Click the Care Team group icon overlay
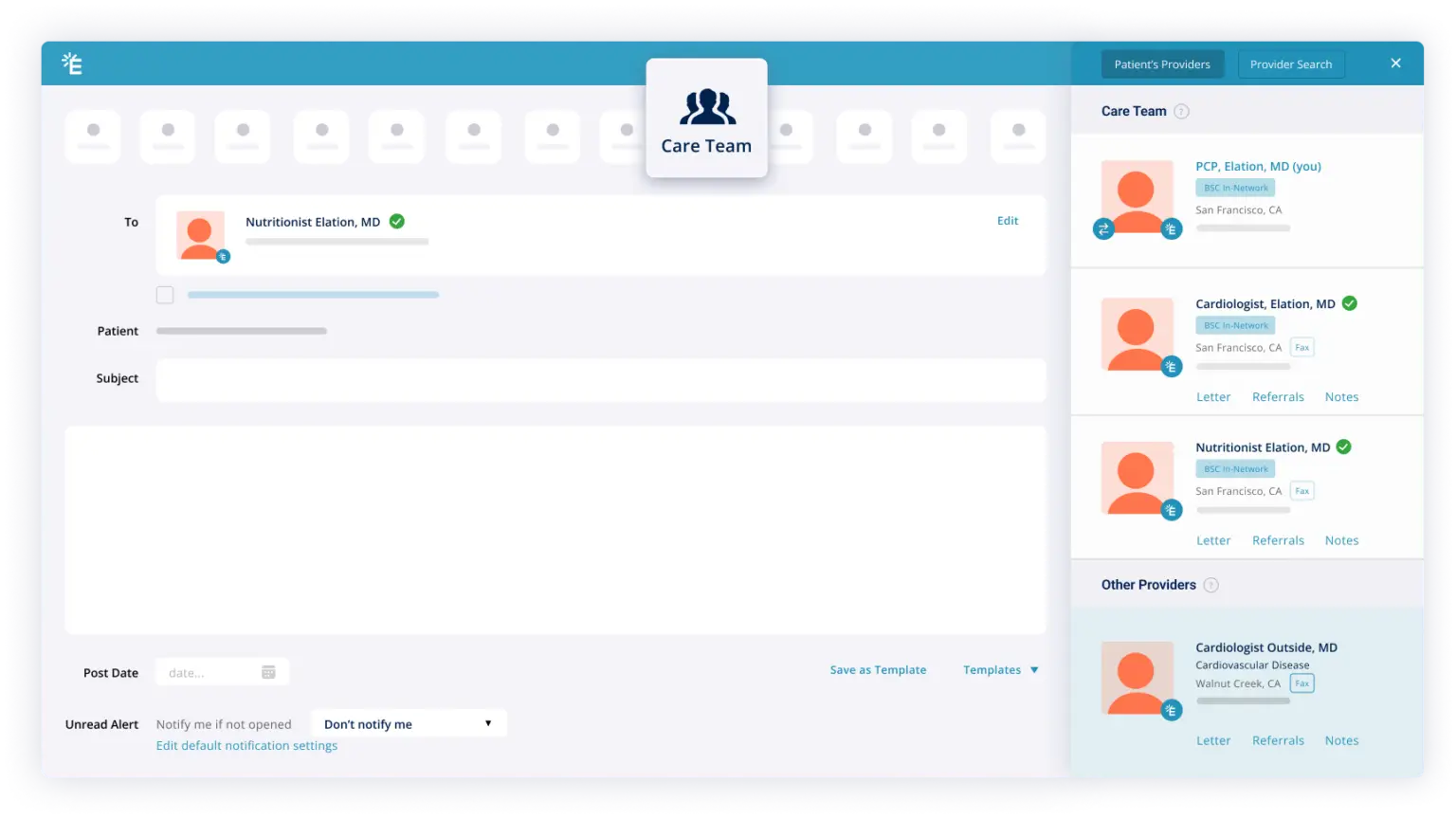Image resolution: width=1456 pixels, height=819 pixels. (x=706, y=106)
